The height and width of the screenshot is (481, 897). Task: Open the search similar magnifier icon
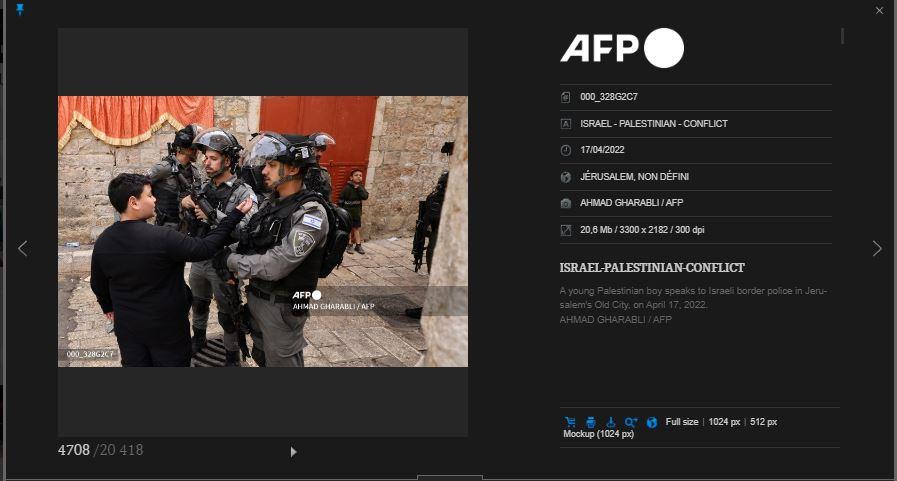click(631, 422)
